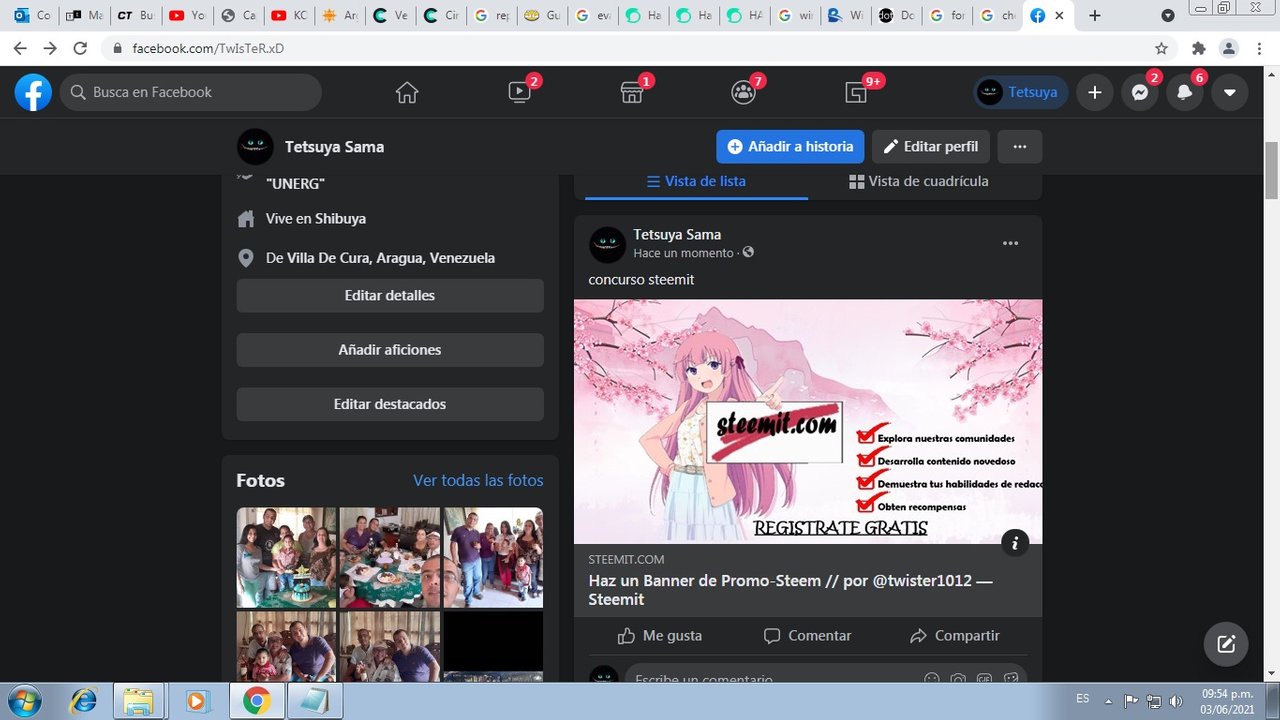The height and width of the screenshot is (720, 1280).
Task: Click the browser reload icon
Action: click(x=81, y=48)
